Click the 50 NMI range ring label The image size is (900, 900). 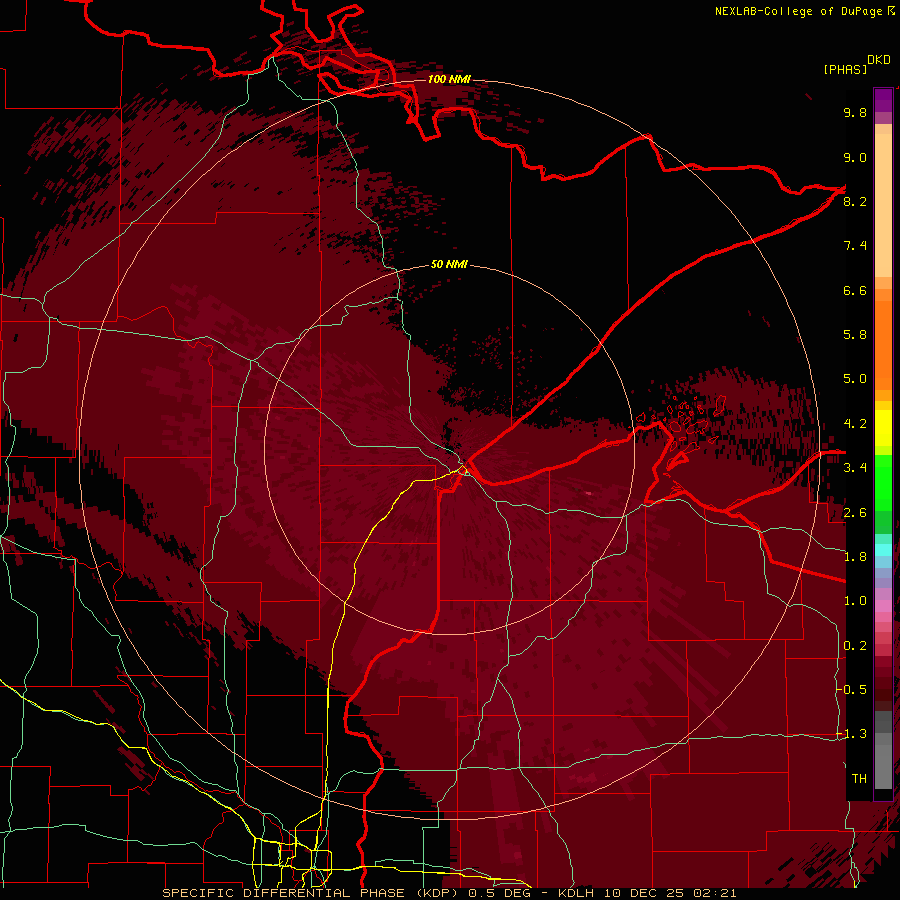pyautogui.click(x=449, y=264)
